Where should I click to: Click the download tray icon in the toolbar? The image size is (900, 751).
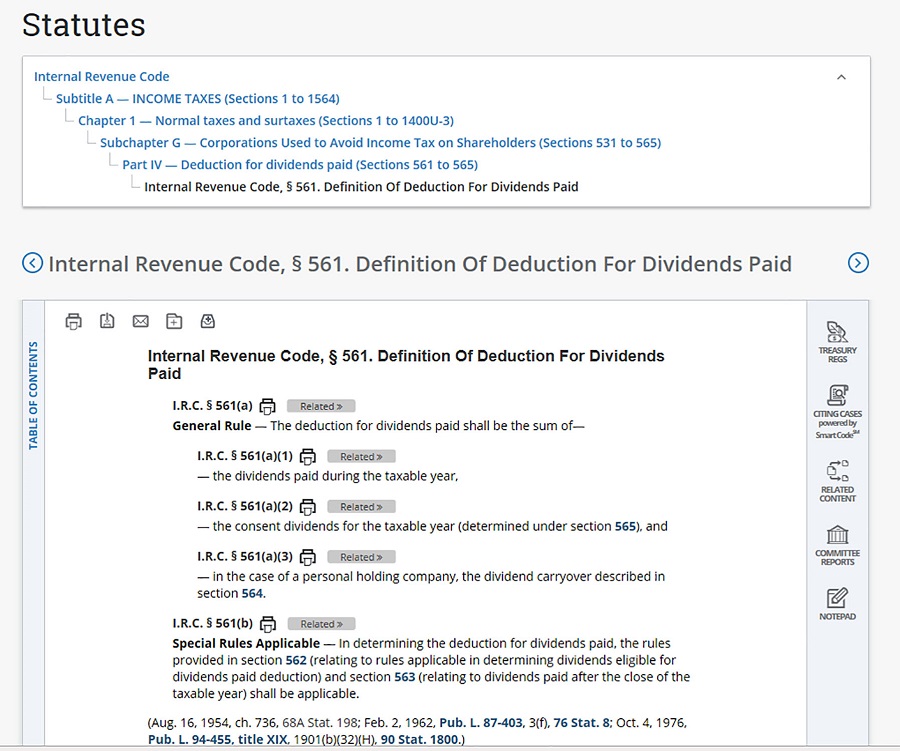tap(208, 321)
